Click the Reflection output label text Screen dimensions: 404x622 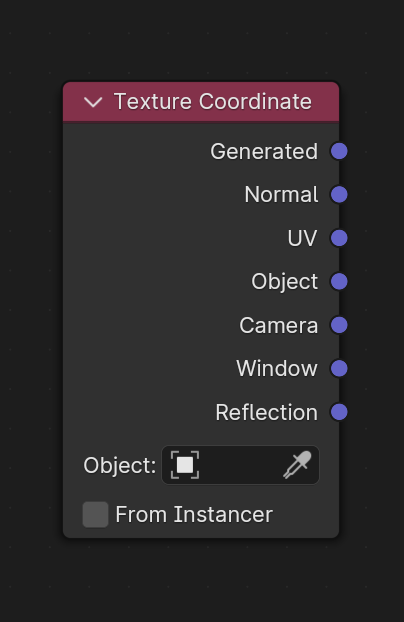267,413
